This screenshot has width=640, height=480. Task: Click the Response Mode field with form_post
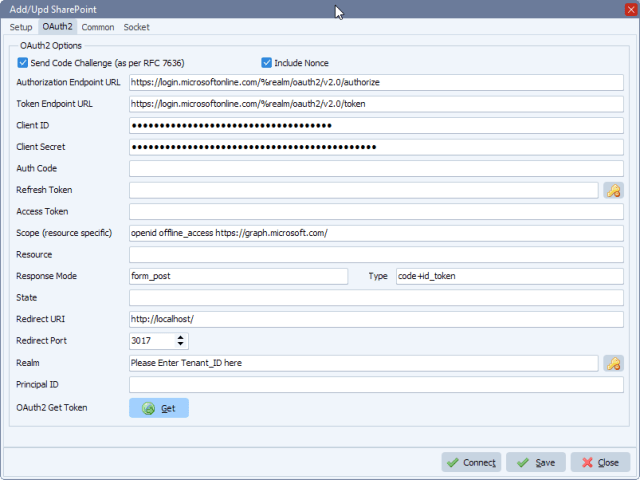[238, 276]
